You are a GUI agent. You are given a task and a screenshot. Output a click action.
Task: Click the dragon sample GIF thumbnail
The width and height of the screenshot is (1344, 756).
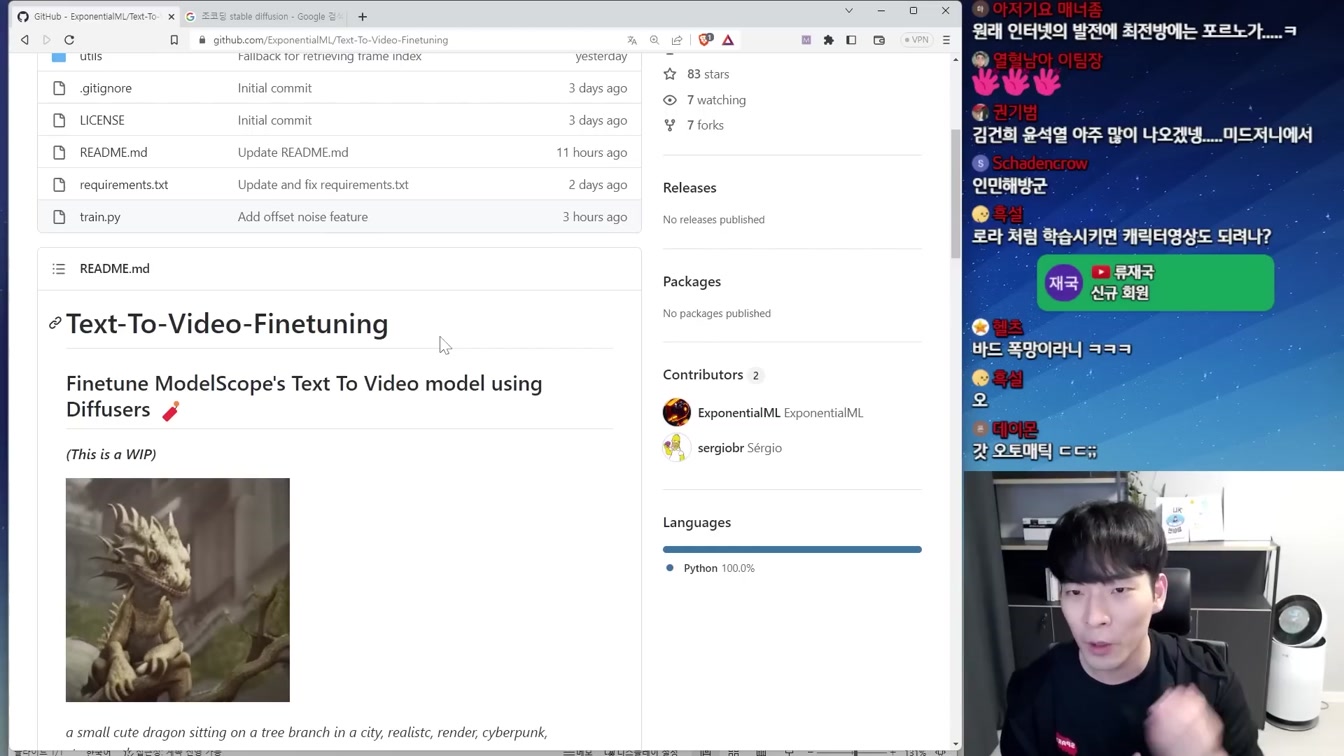pyautogui.click(x=178, y=590)
